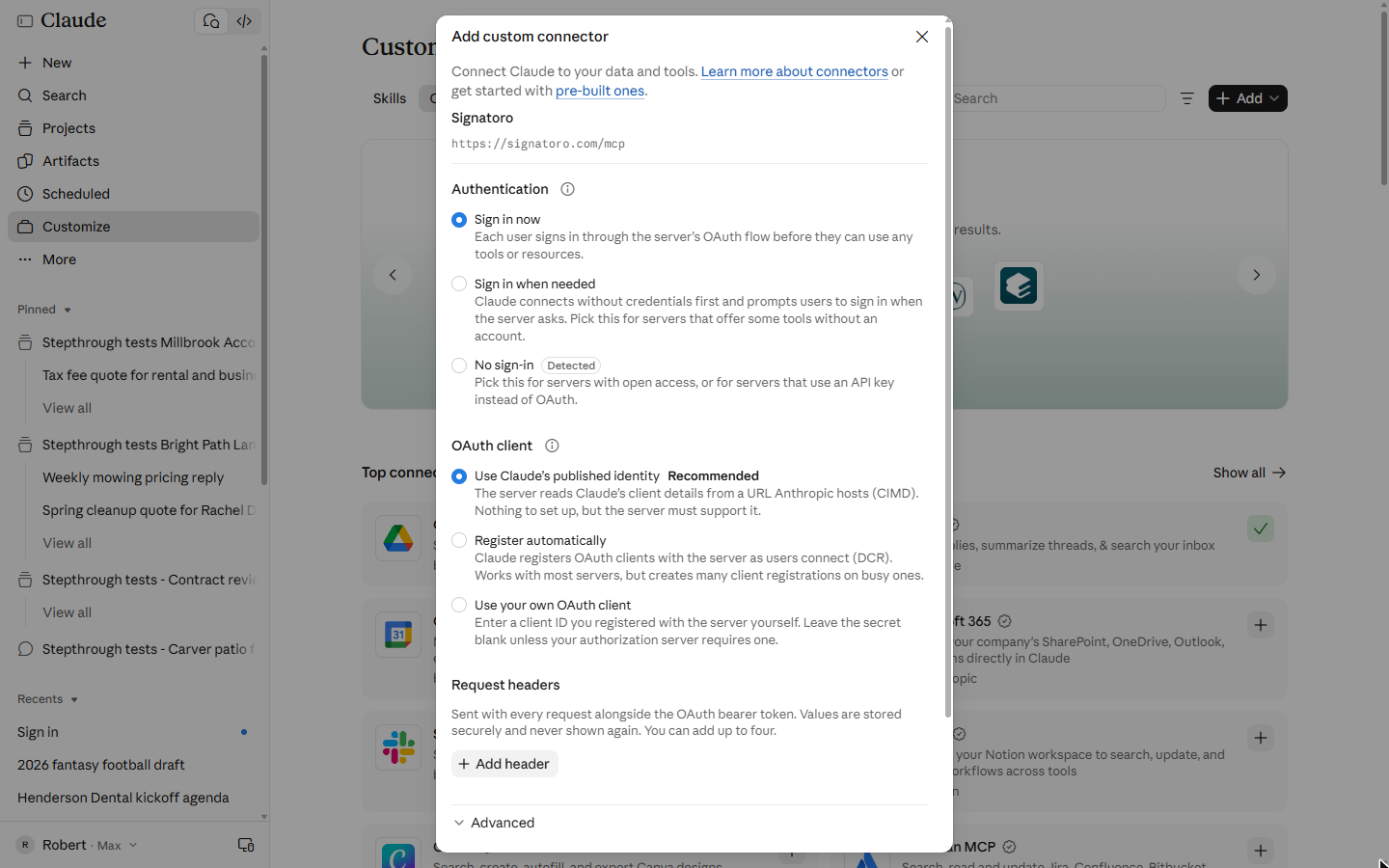
Task: Click the Authentication info icon
Action: pos(568,189)
